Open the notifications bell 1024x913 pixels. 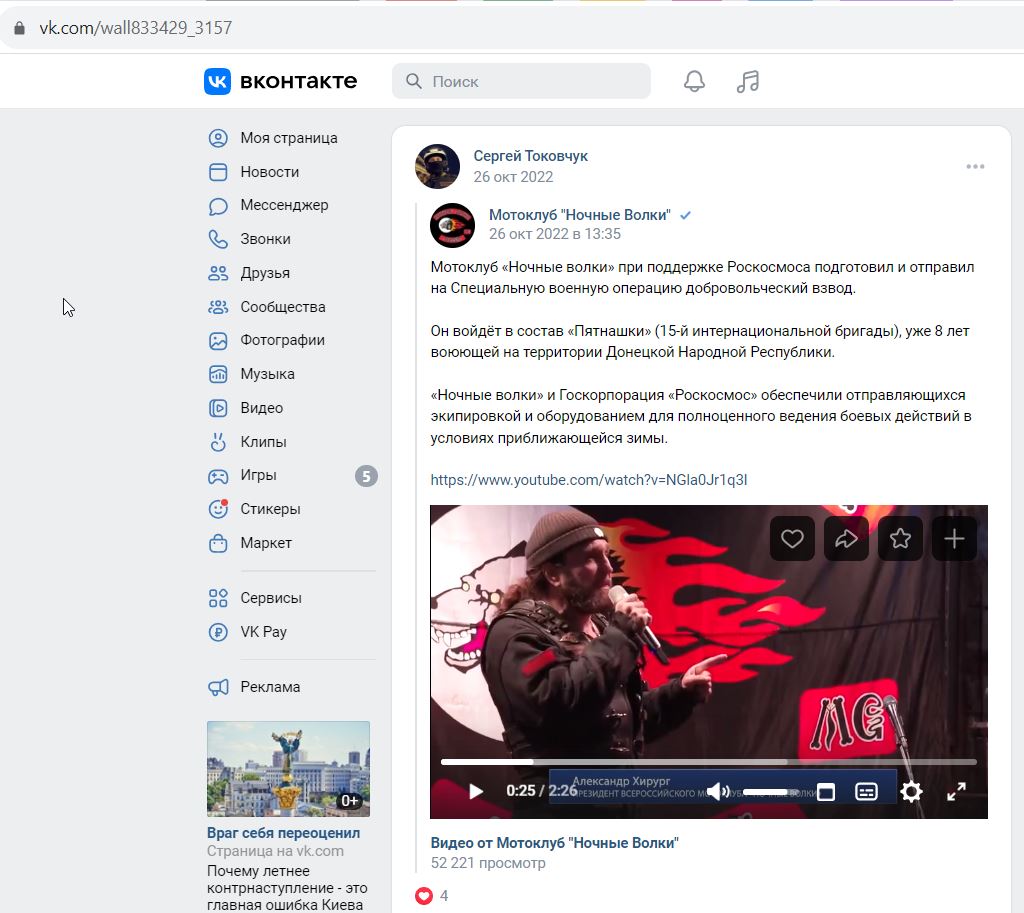[x=694, y=81]
